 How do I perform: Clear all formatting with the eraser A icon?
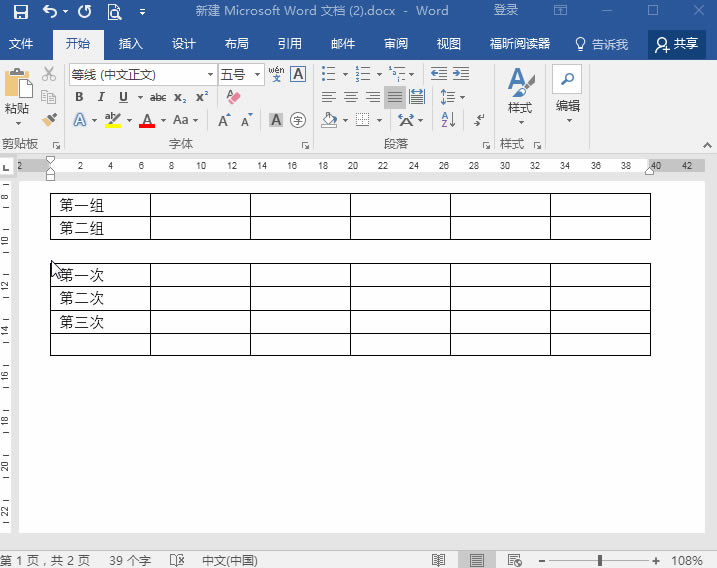233,96
